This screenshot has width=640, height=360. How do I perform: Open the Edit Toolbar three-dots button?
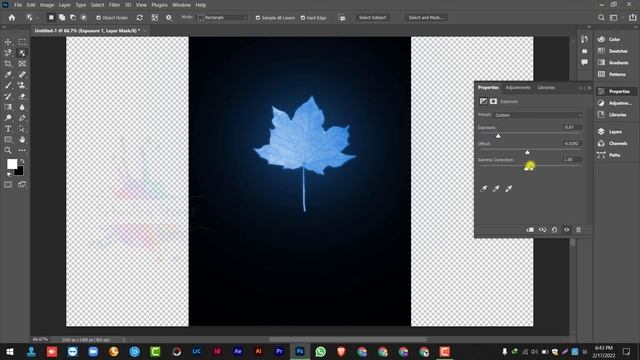(22, 150)
